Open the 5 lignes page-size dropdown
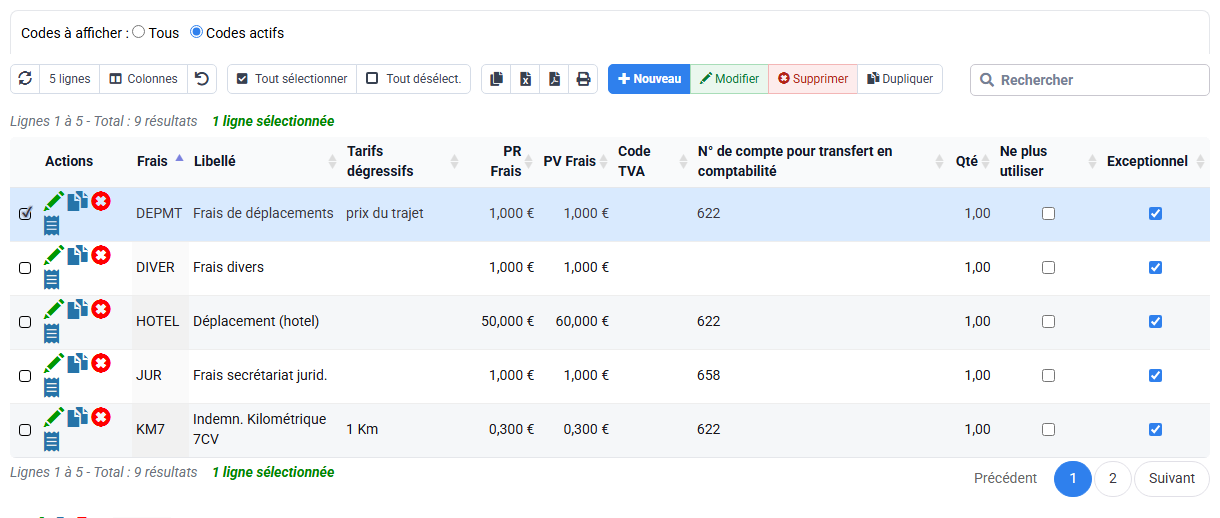Viewport: 1220px width, 518px height. (x=69, y=79)
